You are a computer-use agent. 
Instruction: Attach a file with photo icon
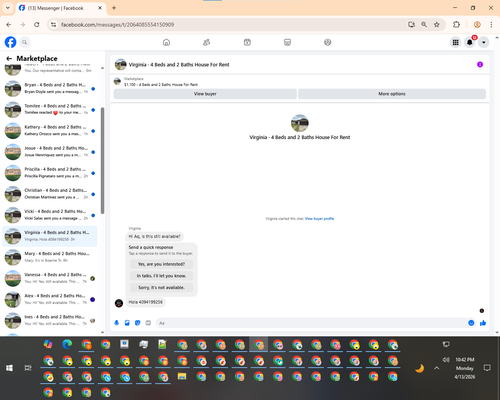127,323
